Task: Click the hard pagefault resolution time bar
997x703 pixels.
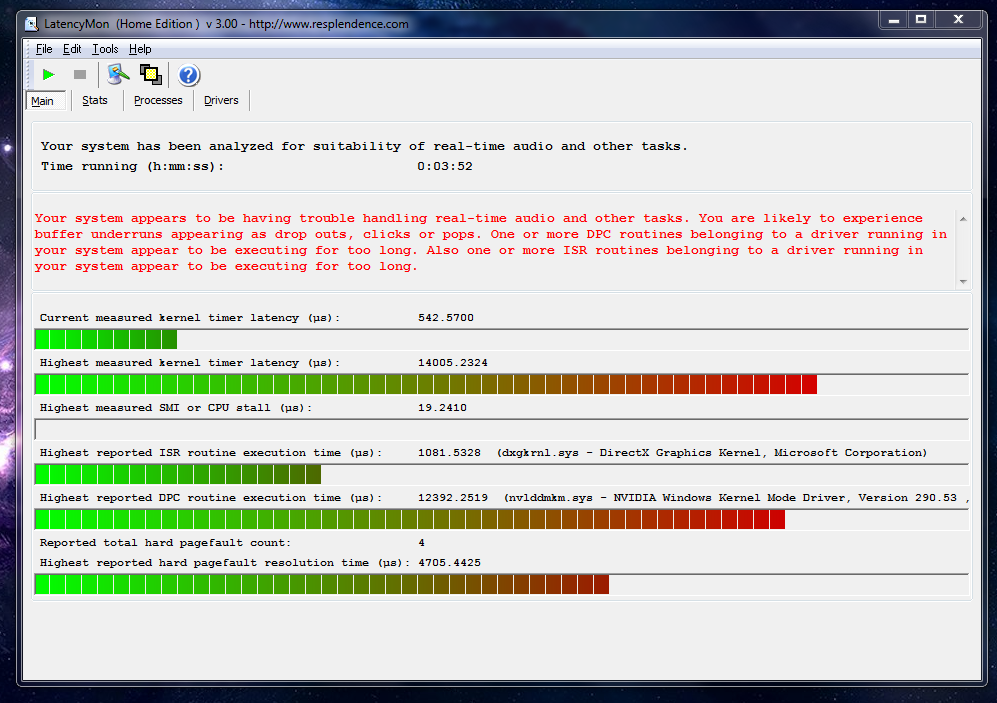Action: [x=502, y=584]
